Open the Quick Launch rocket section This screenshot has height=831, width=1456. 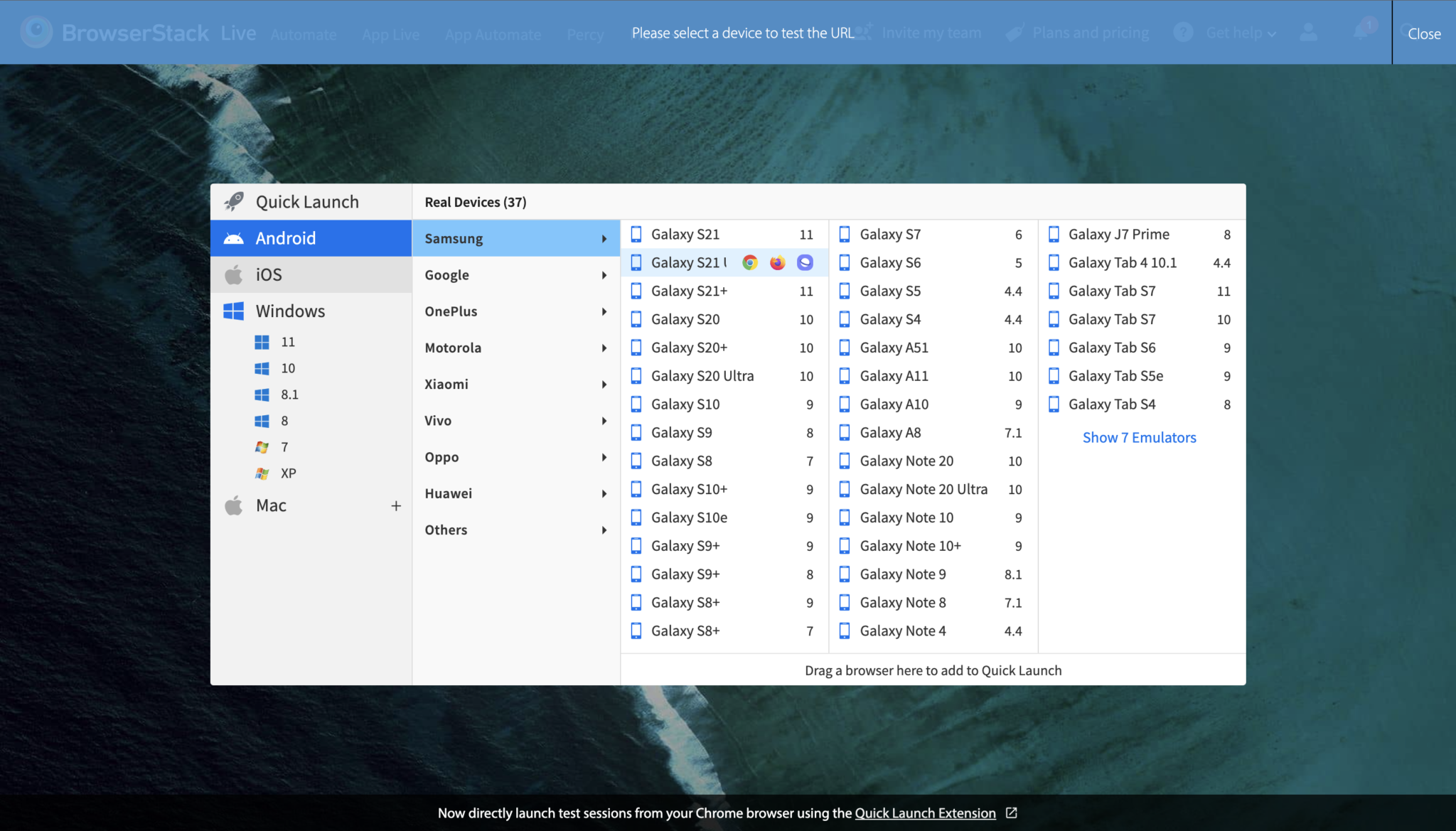click(x=306, y=201)
